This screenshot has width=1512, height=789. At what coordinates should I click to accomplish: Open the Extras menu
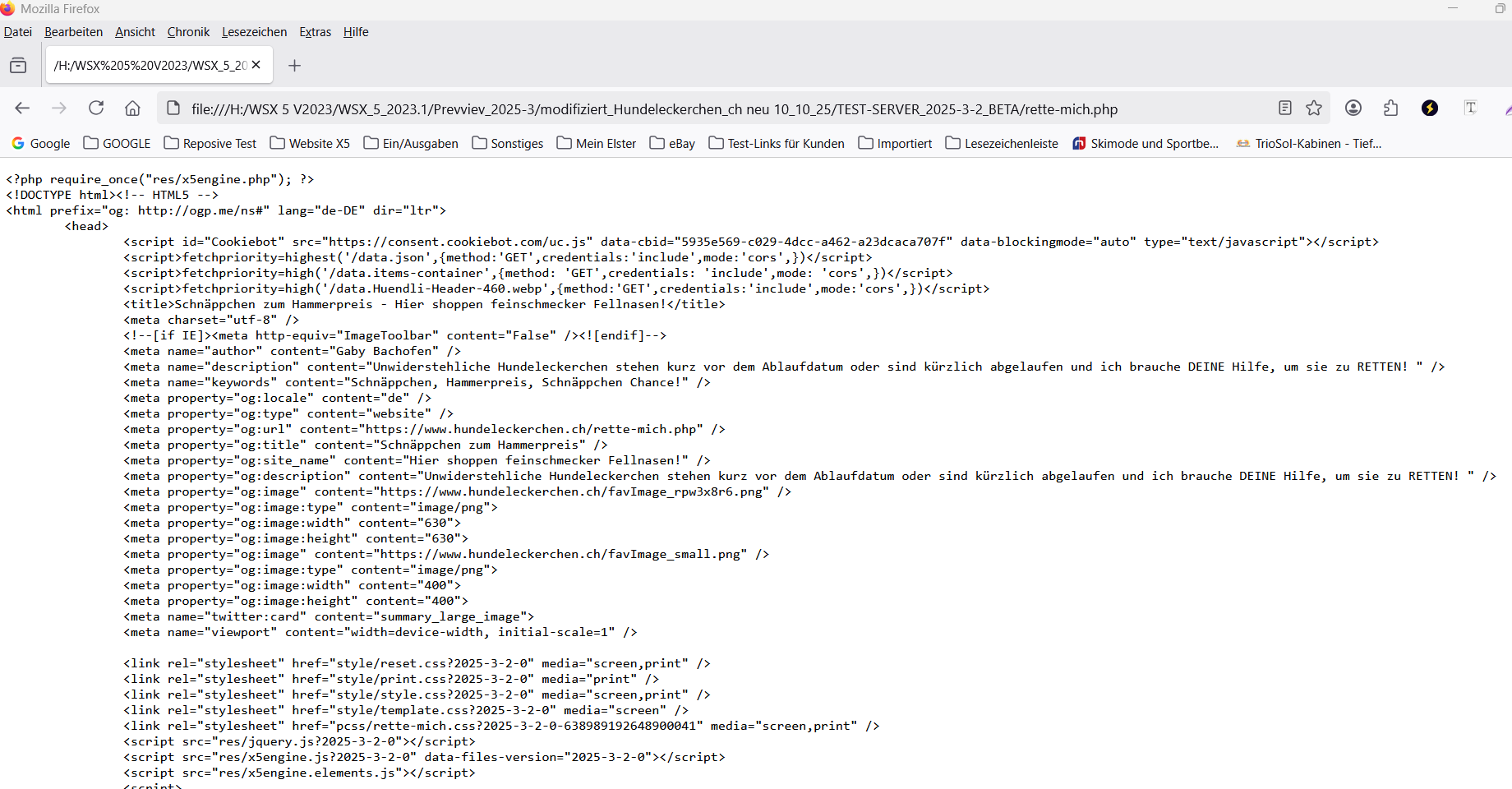[315, 32]
